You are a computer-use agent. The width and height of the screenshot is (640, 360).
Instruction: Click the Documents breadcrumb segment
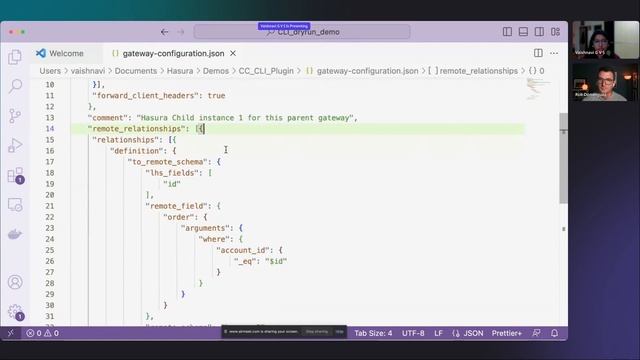(x=136, y=71)
